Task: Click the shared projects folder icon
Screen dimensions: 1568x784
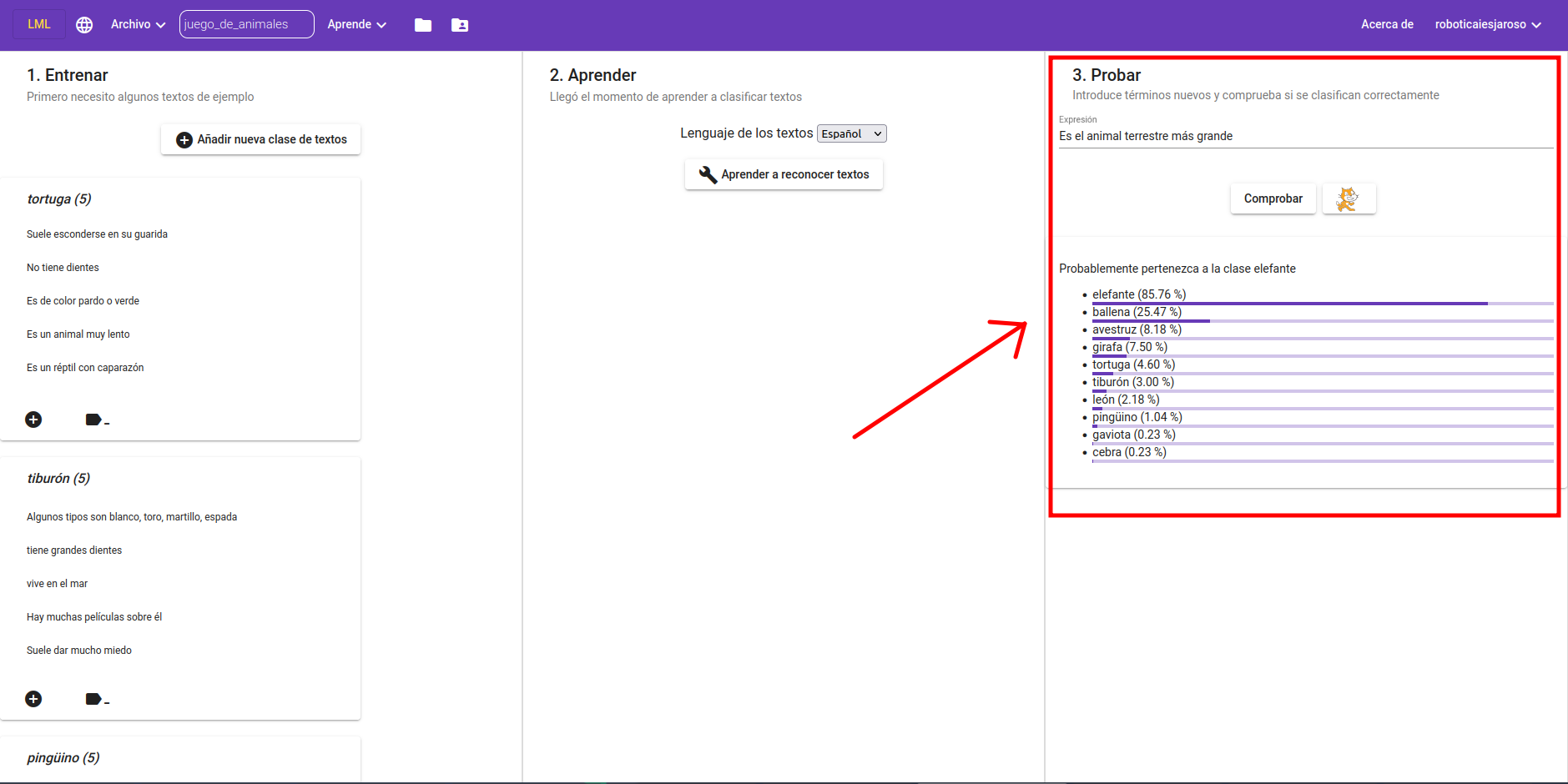Action: (x=459, y=25)
